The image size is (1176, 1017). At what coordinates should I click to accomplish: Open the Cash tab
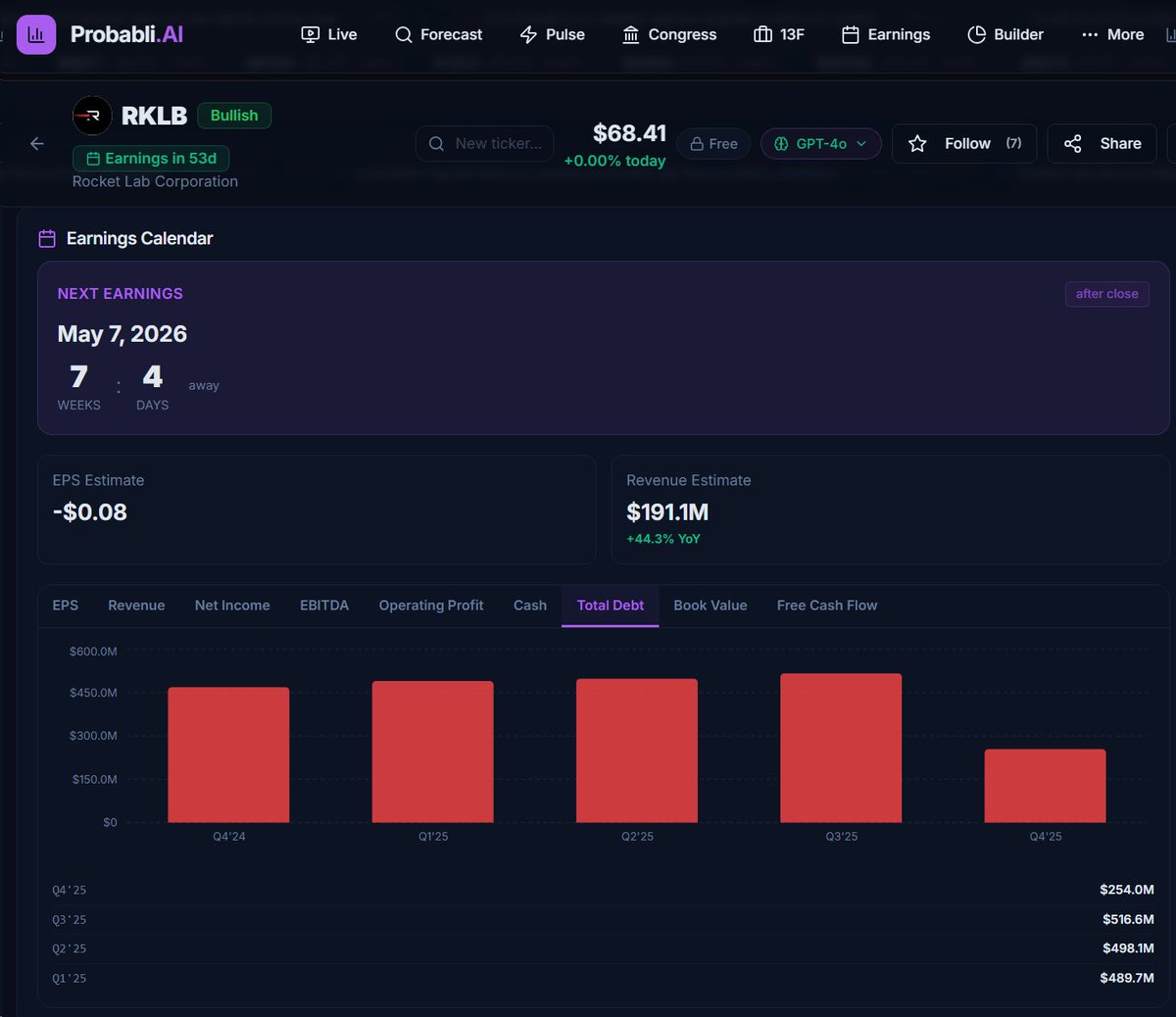530,605
